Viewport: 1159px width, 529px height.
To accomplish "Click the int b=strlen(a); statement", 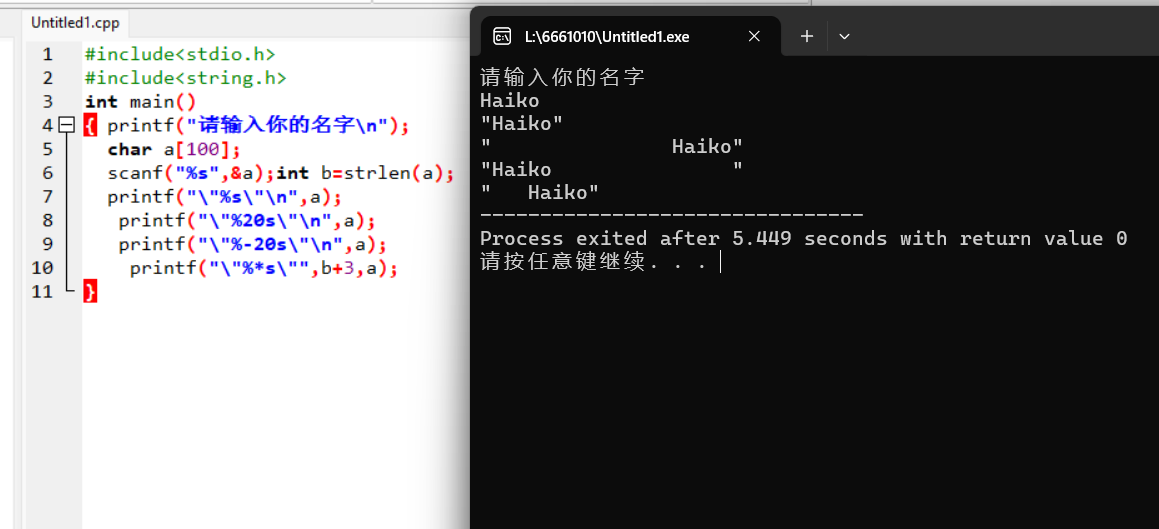I will (x=365, y=173).
